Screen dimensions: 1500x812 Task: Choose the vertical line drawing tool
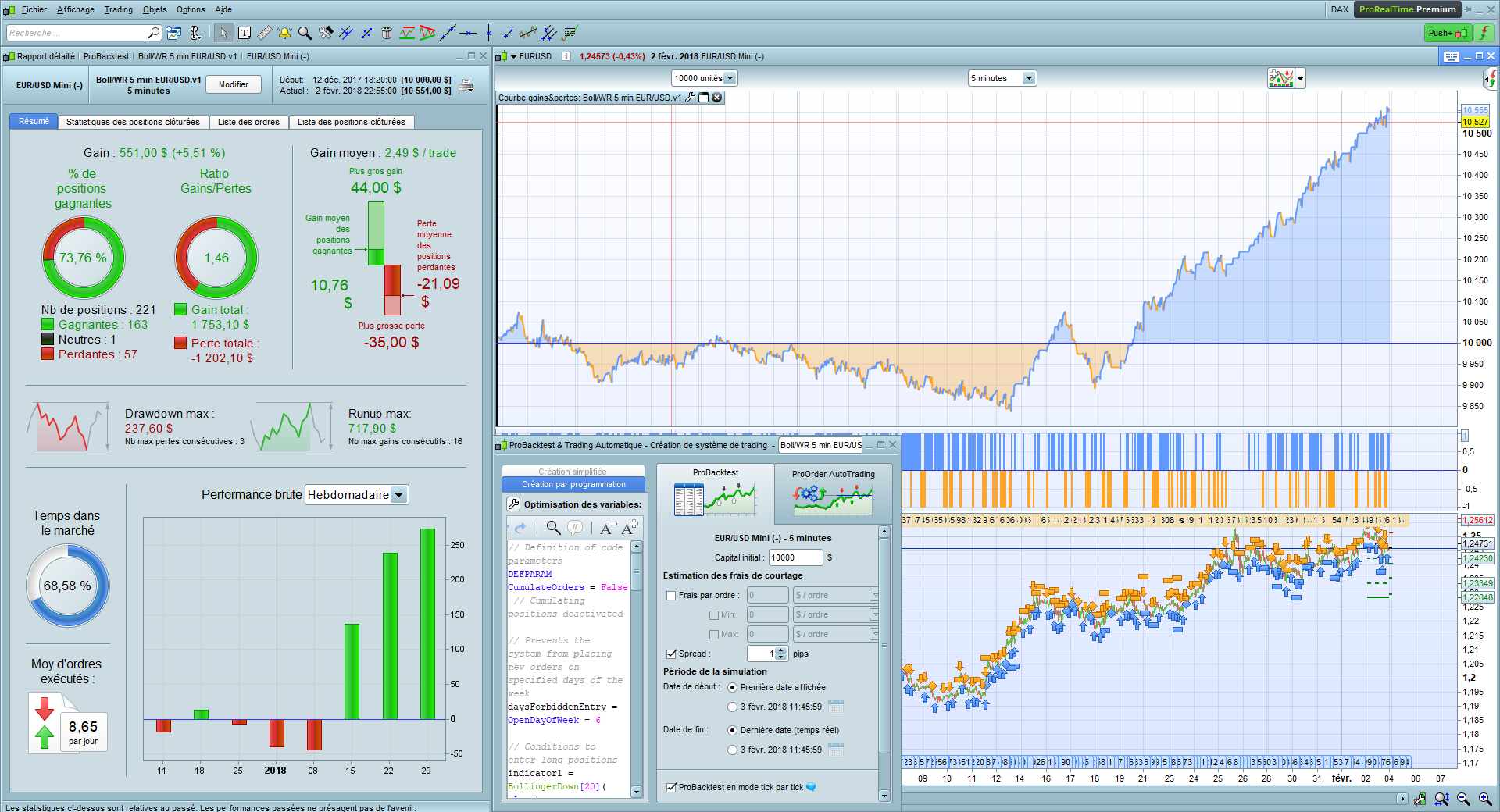488,33
